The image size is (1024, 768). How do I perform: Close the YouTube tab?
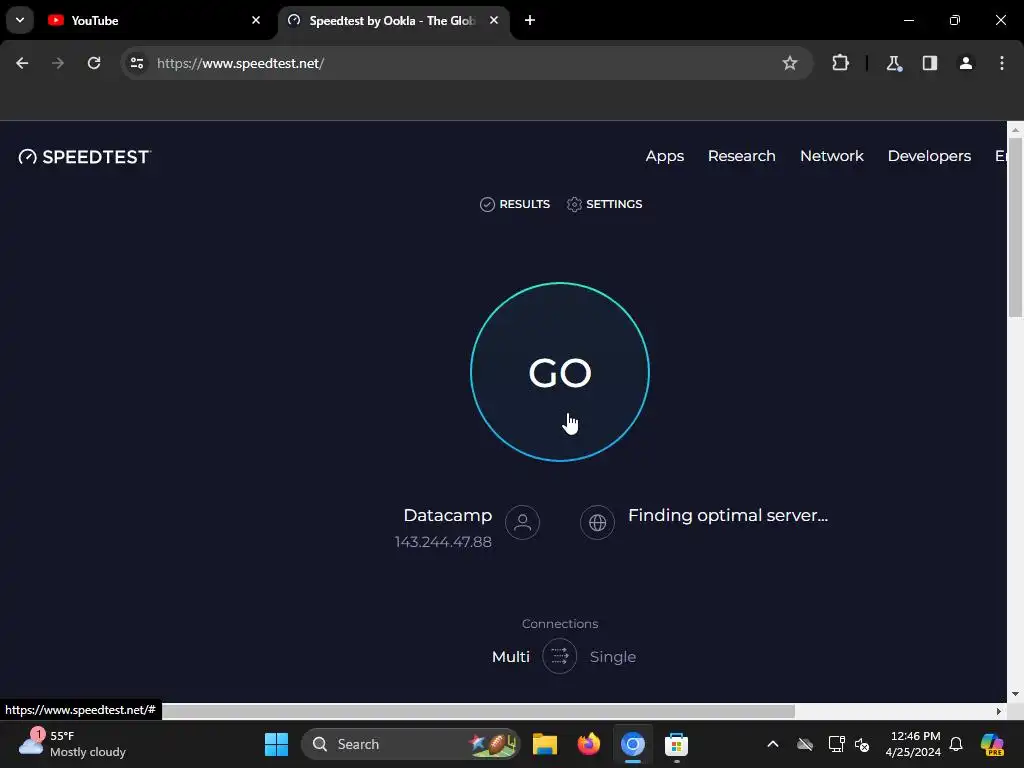[x=256, y=20]
